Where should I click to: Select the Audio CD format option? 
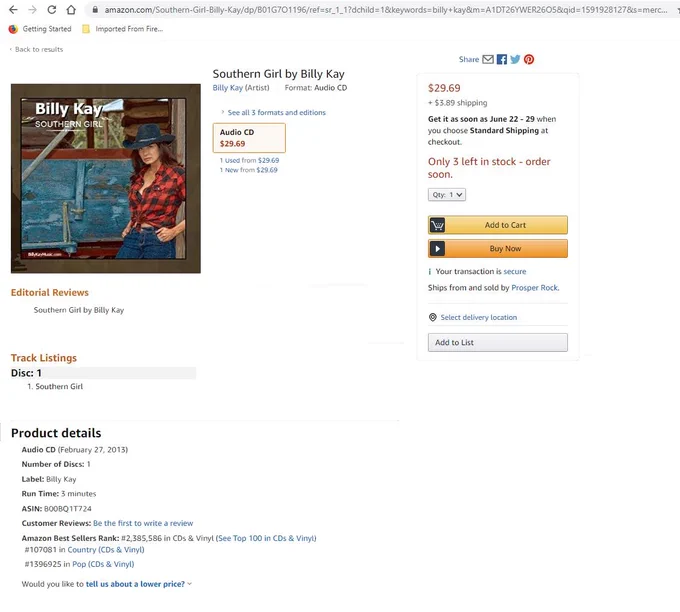click(x=249, y=138)
